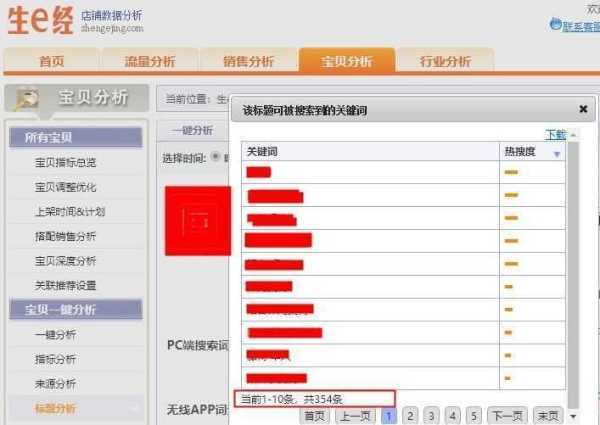Open the 首页 navigation tab
This screenshot has width=600, height=425.
point(52,61)
